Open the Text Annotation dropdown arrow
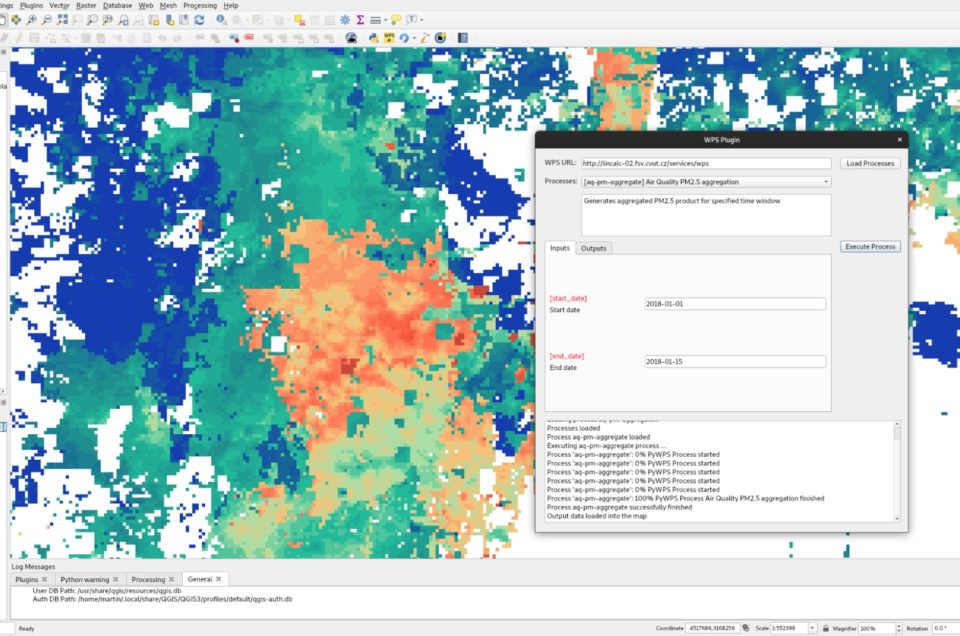Viewport: 960px width, 636px height. click(x=421, y=20)
